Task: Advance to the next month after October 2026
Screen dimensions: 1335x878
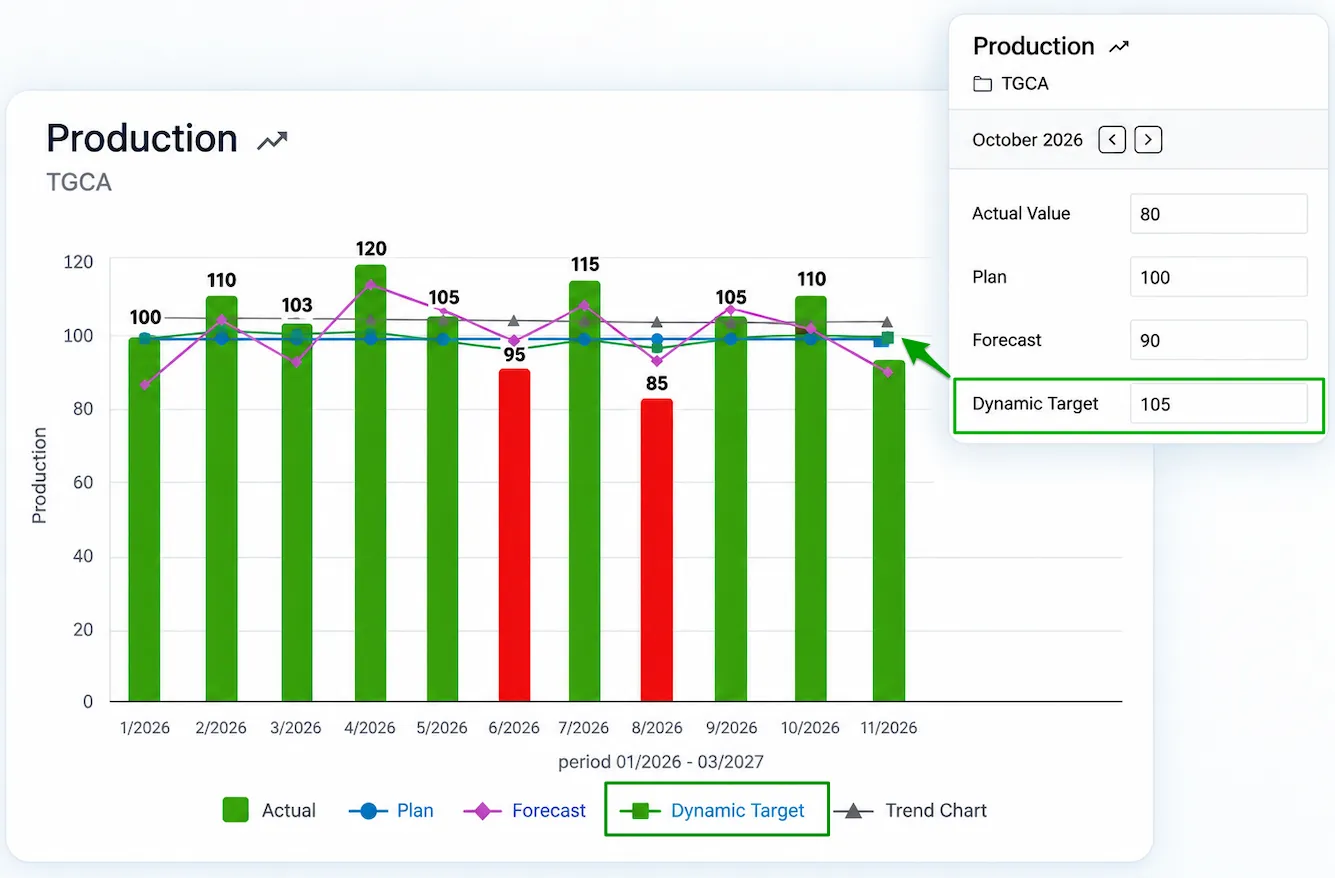Action: coord(1148,140)
